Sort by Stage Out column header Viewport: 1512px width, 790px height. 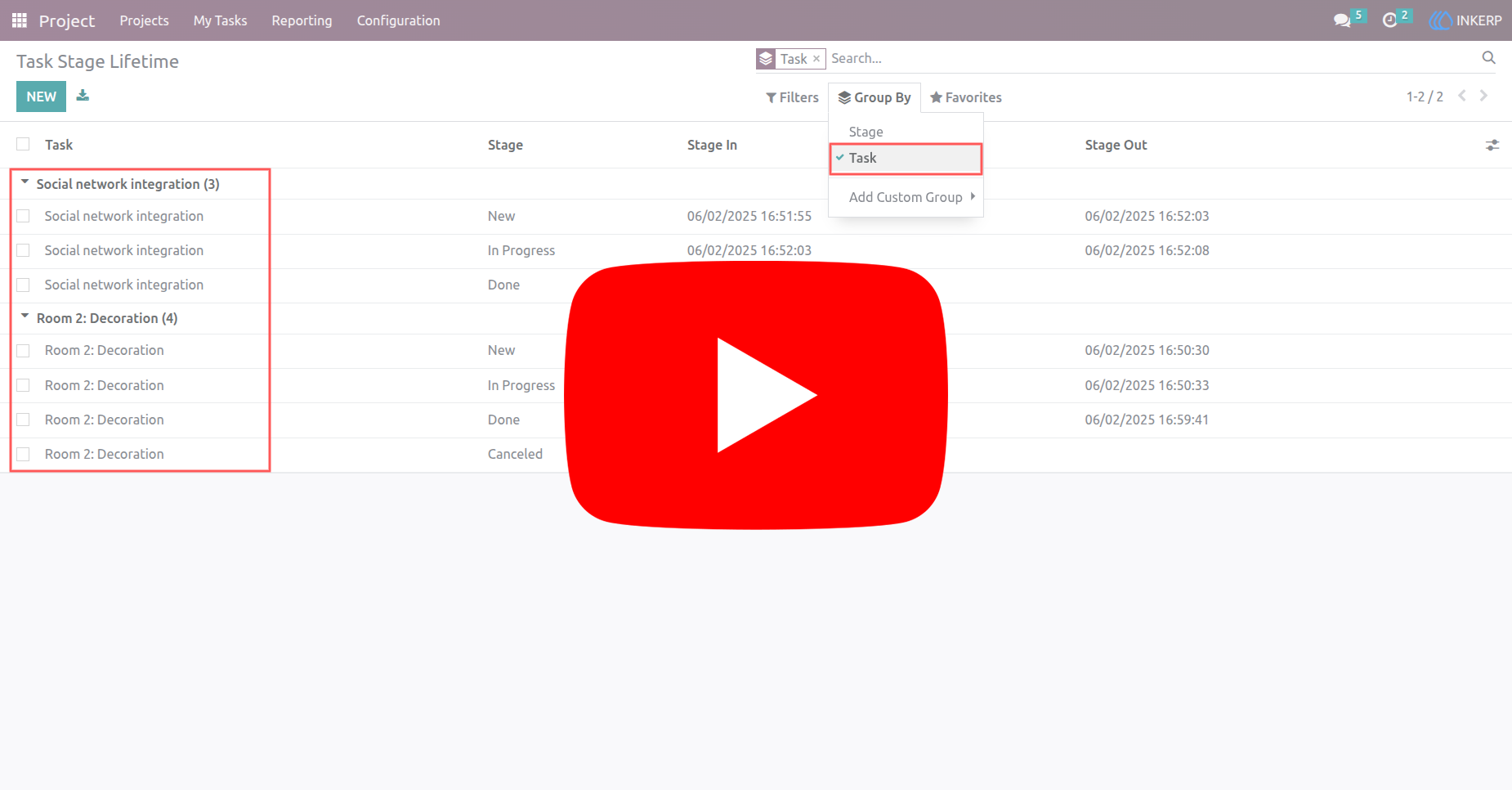click(x=1116, y=145)
